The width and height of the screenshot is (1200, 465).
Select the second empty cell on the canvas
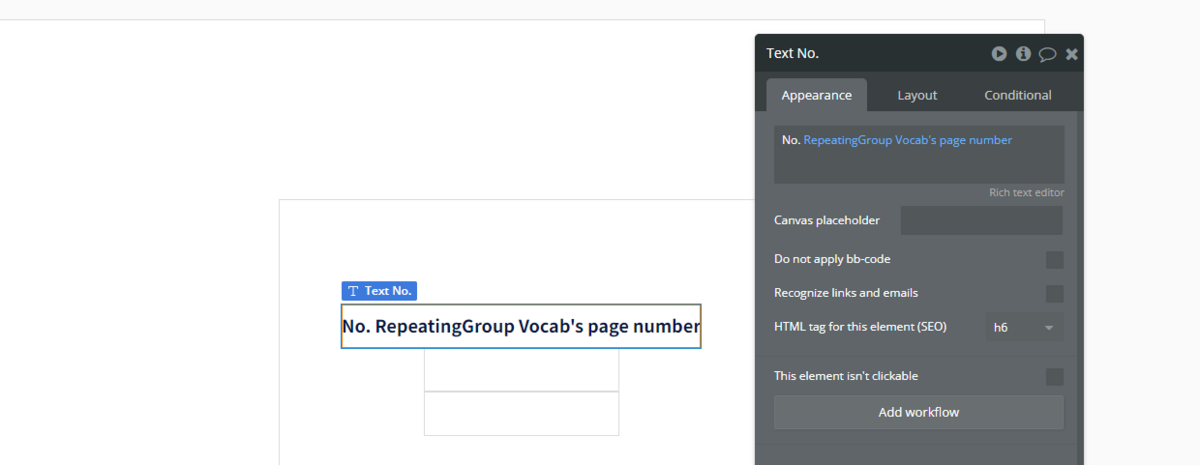(x=521, y=414)
